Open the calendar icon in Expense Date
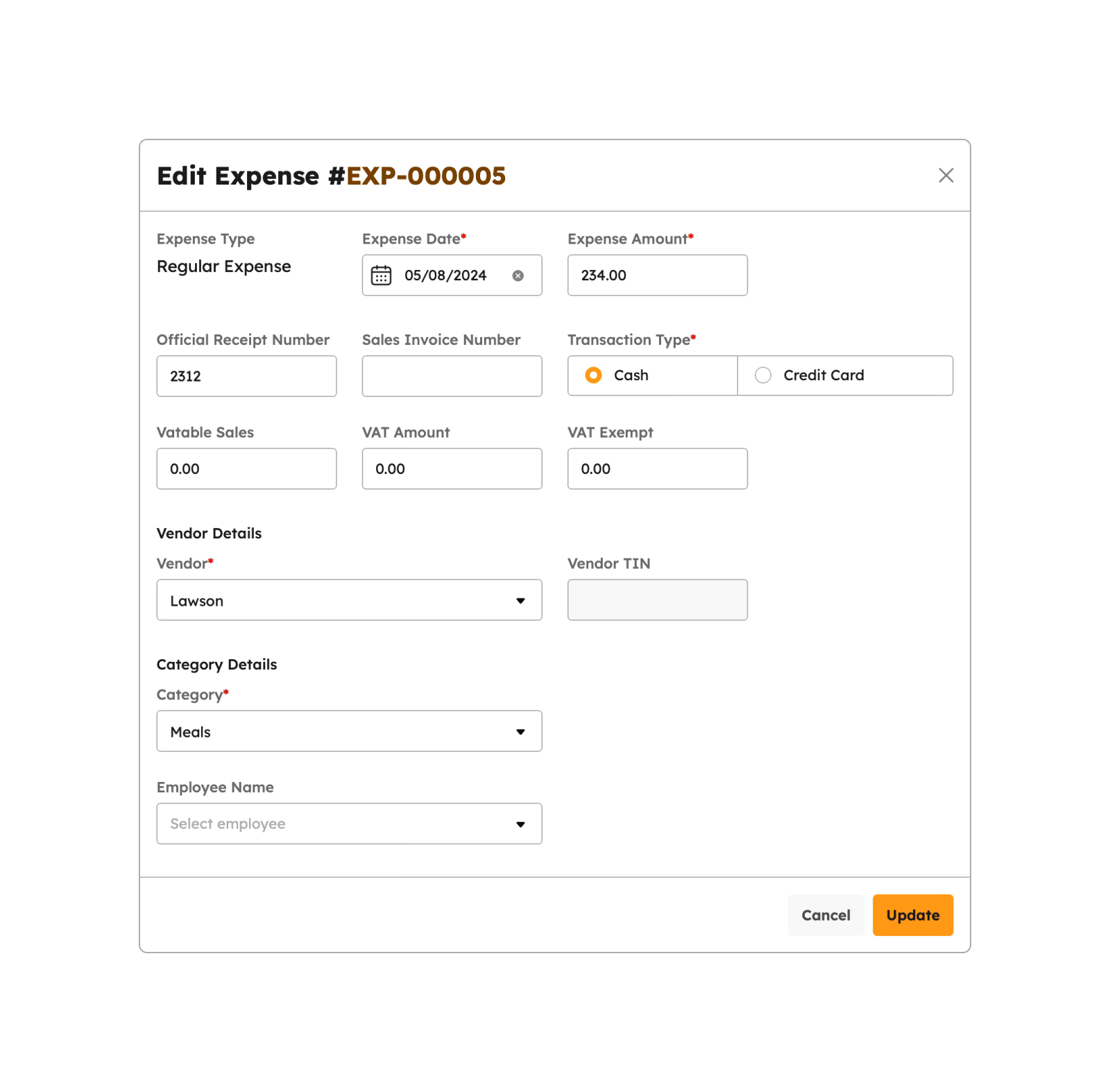 pos(381,275)
